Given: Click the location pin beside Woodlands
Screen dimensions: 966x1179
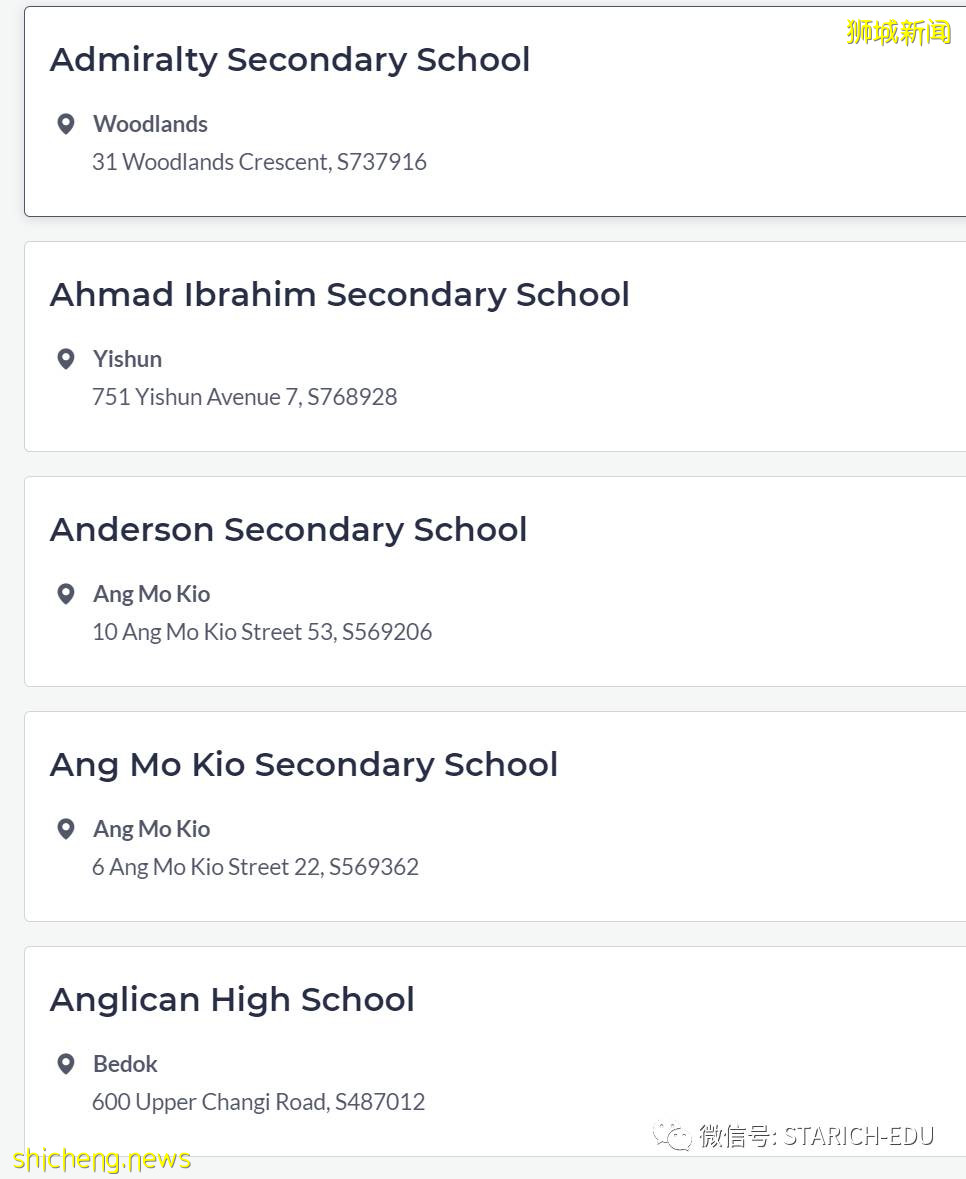Looking at the screenshot, I should pyautogui.click(x=66, y=124).
